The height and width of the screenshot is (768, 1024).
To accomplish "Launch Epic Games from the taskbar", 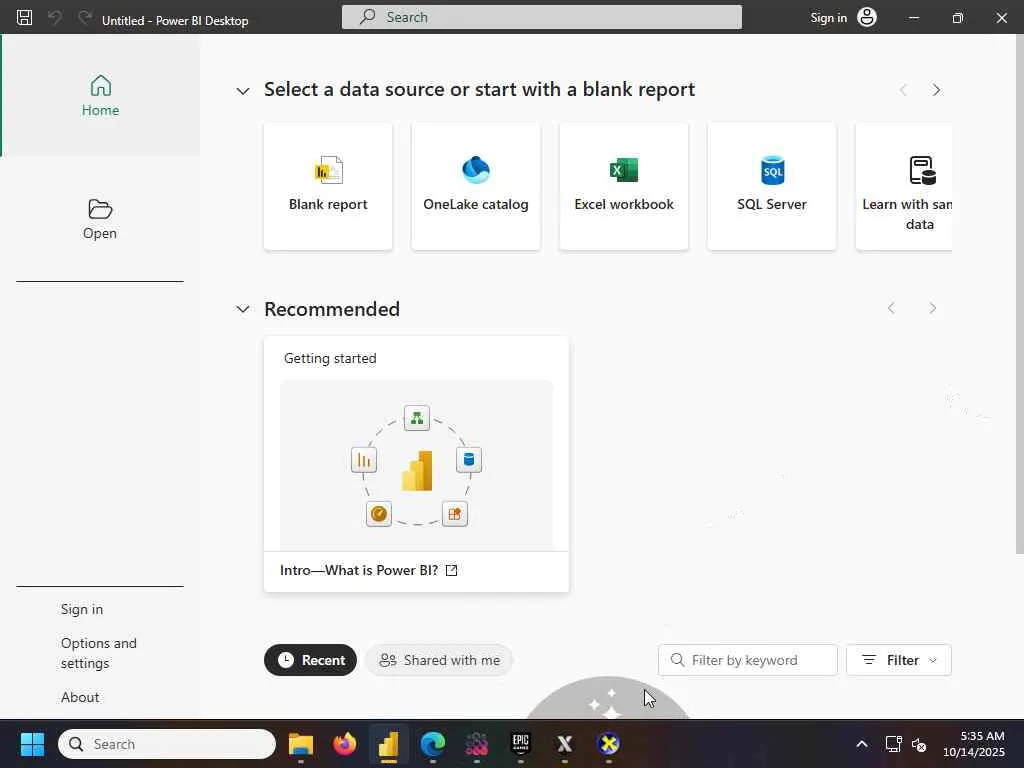I will click(x=520, y=744).
